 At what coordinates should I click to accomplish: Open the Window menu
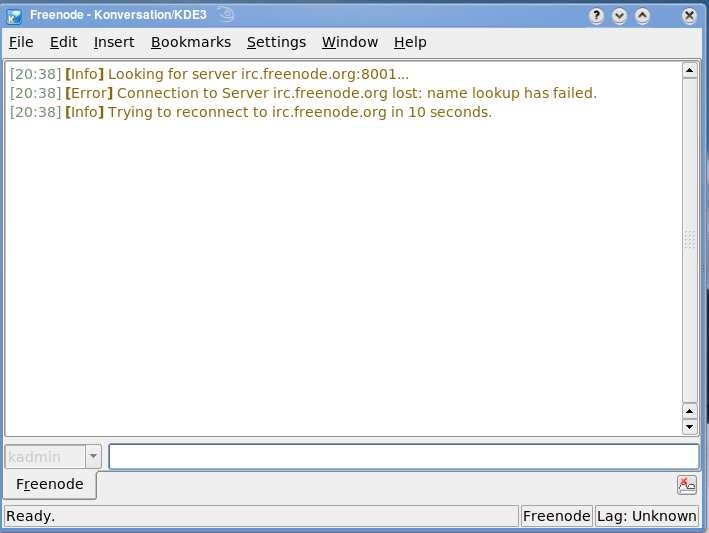tap(350, 42)
